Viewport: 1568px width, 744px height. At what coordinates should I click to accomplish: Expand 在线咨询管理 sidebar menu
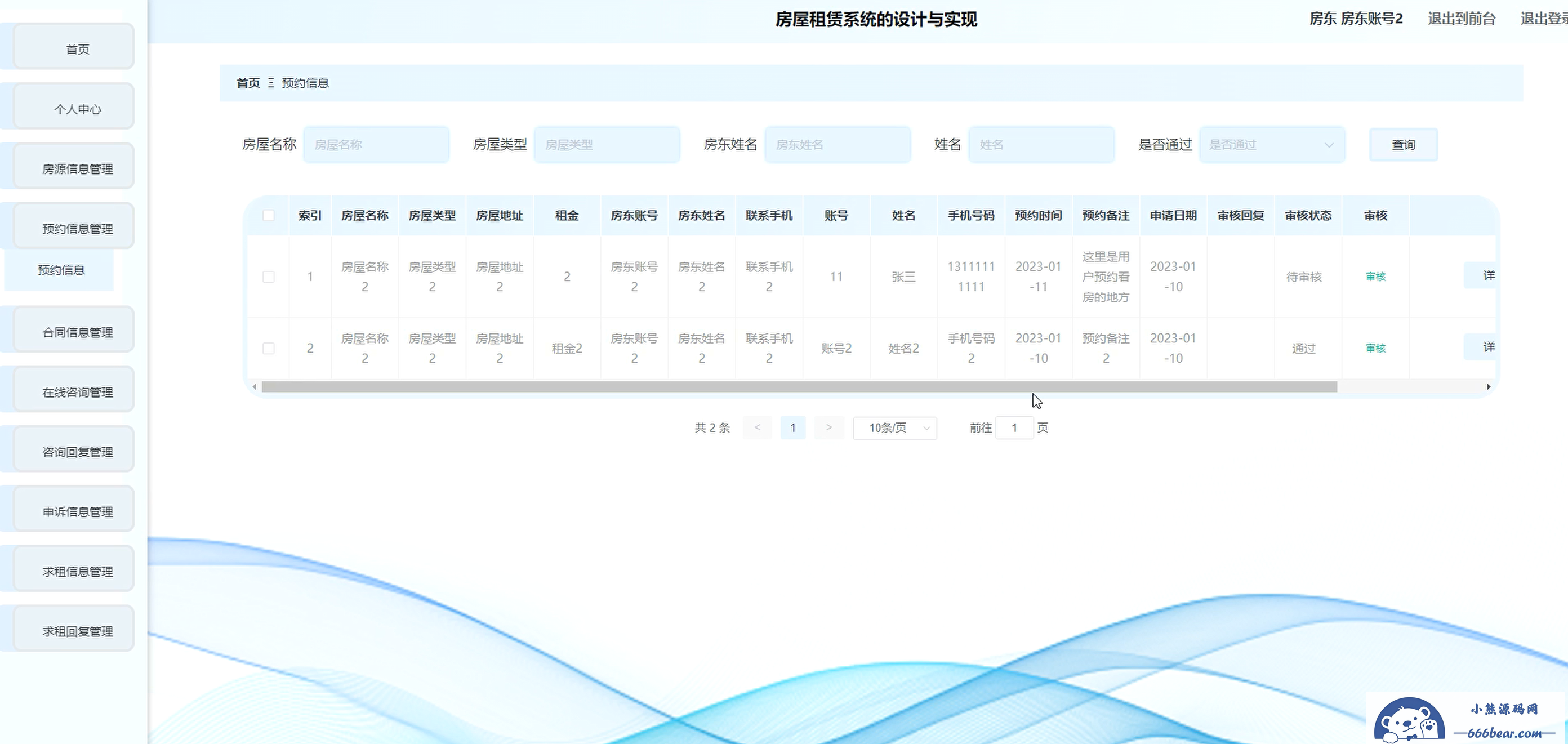(x=74, y=389)
